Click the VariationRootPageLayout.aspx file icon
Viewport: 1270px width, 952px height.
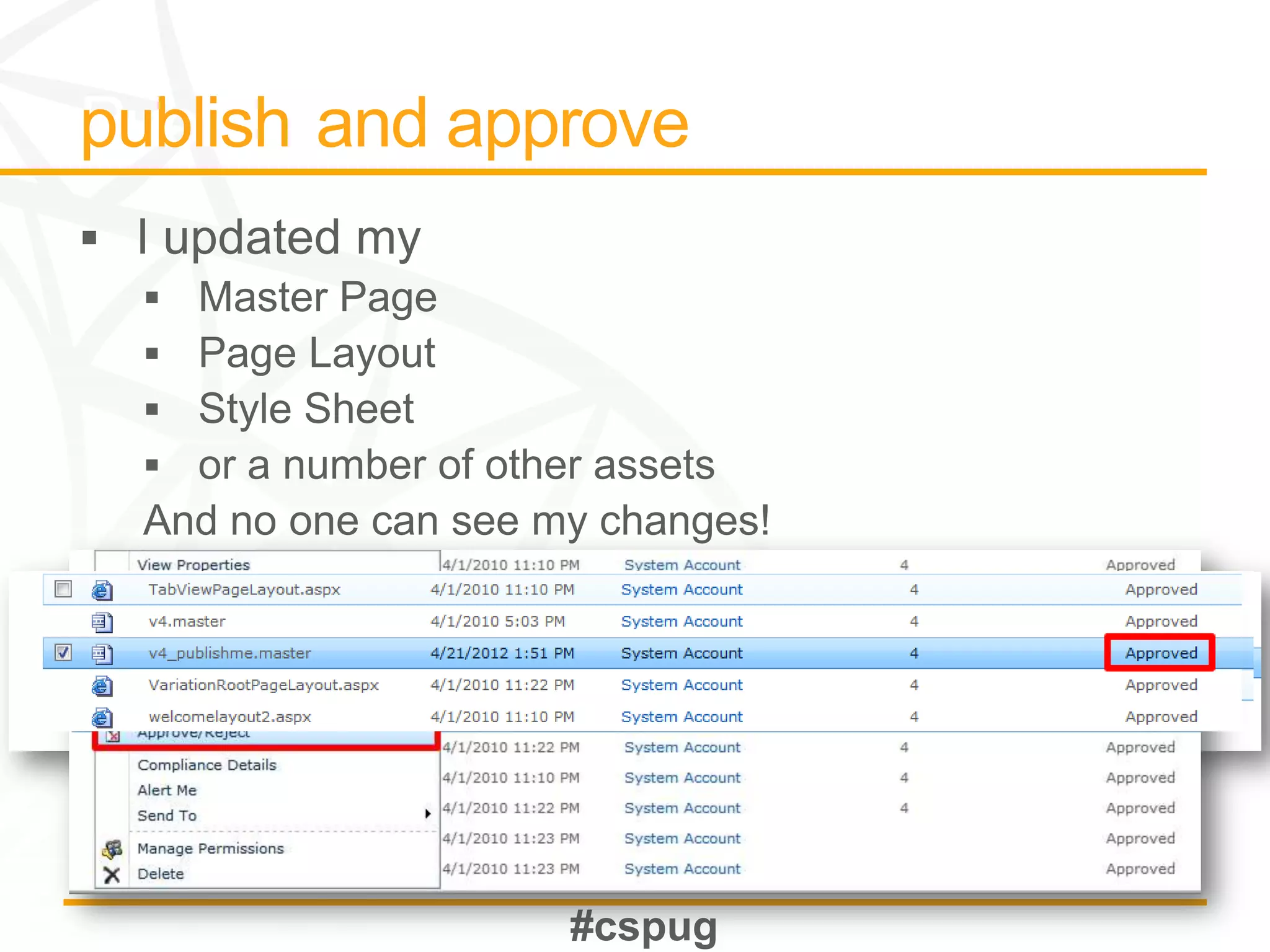[x=102, y=685]
